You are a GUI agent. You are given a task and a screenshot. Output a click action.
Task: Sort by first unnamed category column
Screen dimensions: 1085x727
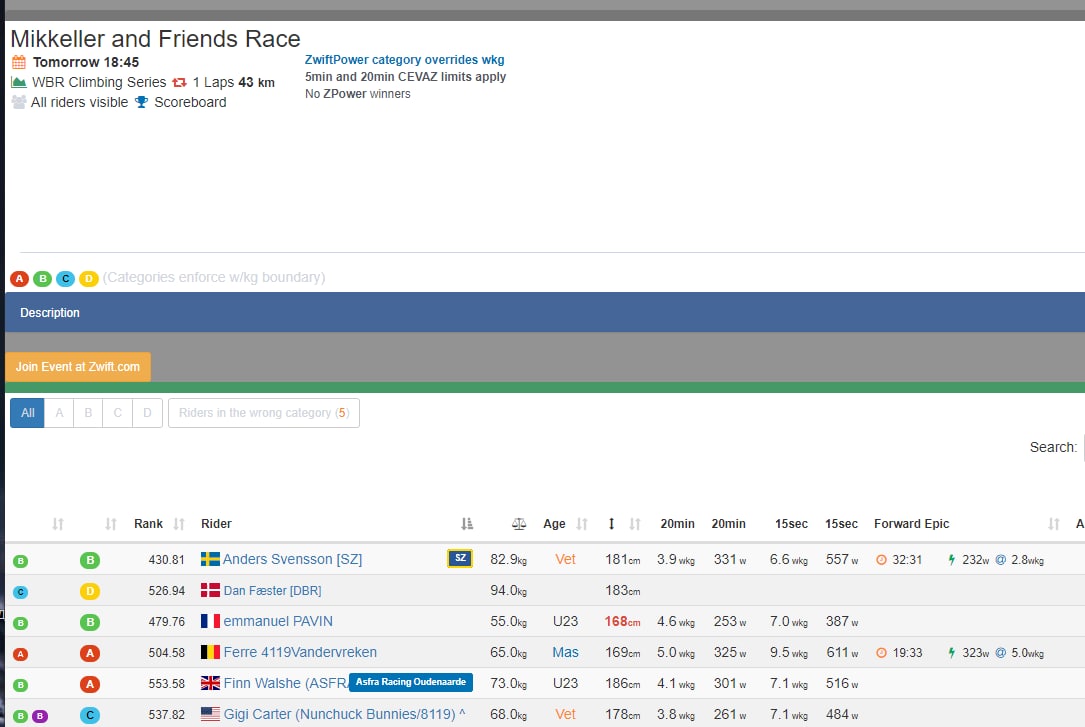click(x=58, y=524)
